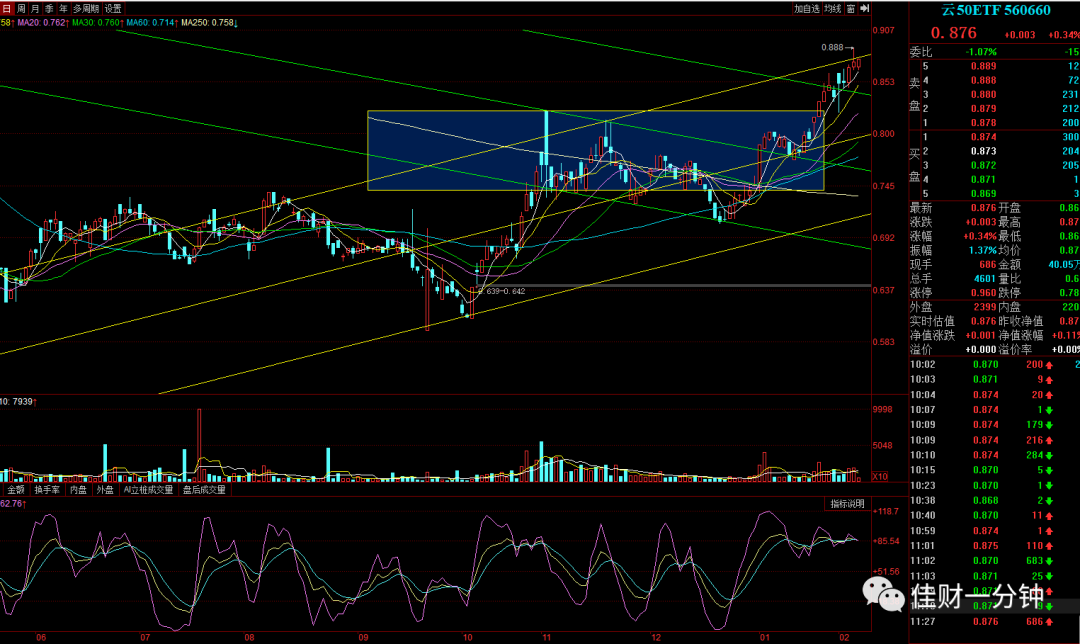Click sell level 2 price 0.879
This screenshot has height=644, width=1080.
click(x=984, y=109)
